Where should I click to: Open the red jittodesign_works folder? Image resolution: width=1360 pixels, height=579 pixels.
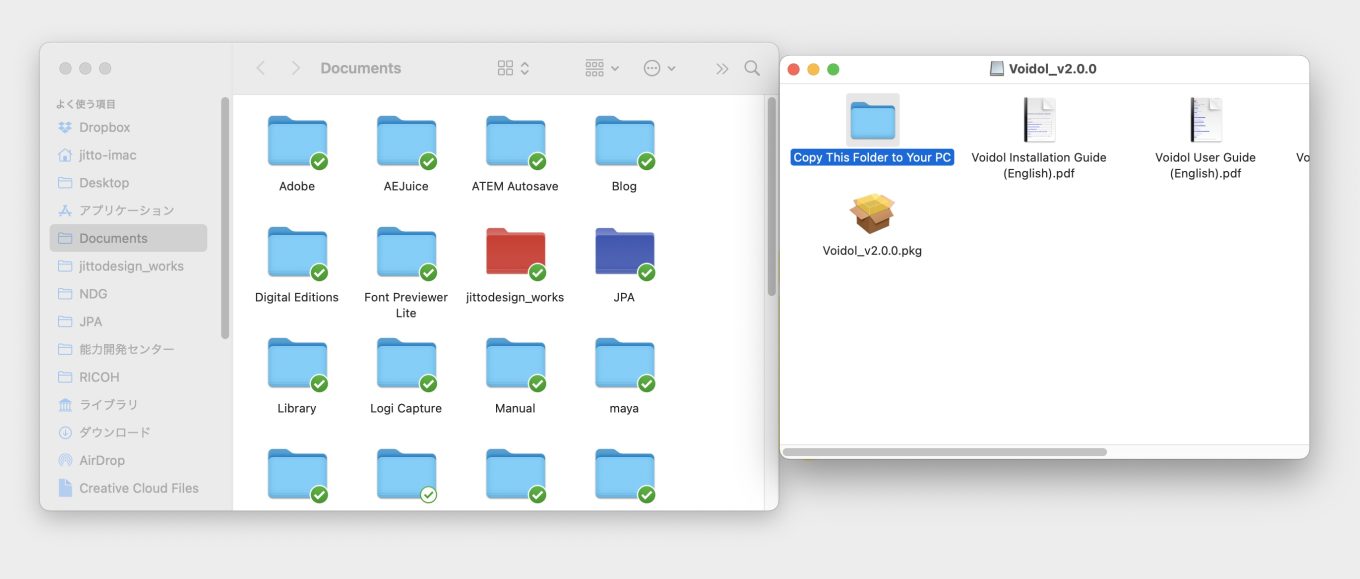point(515,253)
